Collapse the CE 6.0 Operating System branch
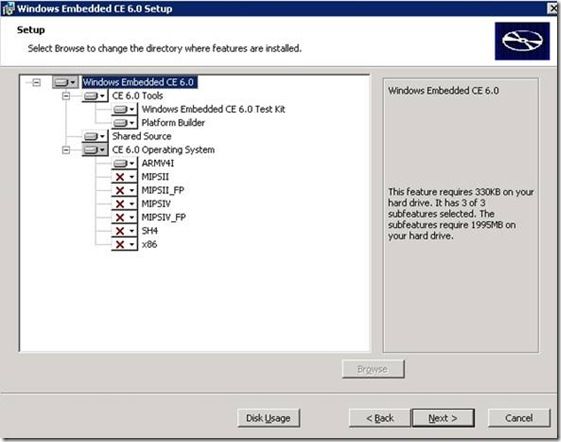 click(x=66, y=150)
